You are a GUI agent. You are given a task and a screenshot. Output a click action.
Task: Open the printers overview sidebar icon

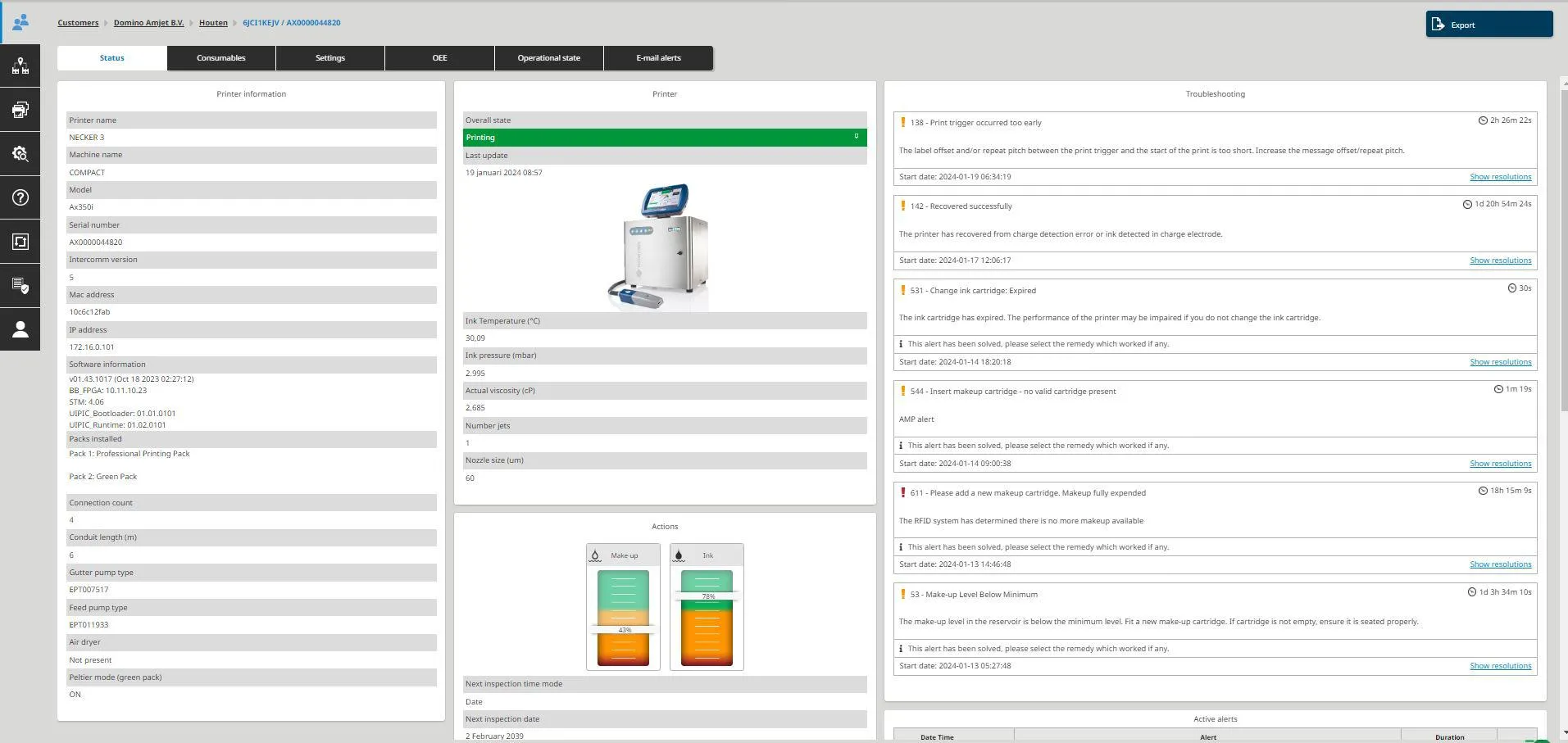20,110
